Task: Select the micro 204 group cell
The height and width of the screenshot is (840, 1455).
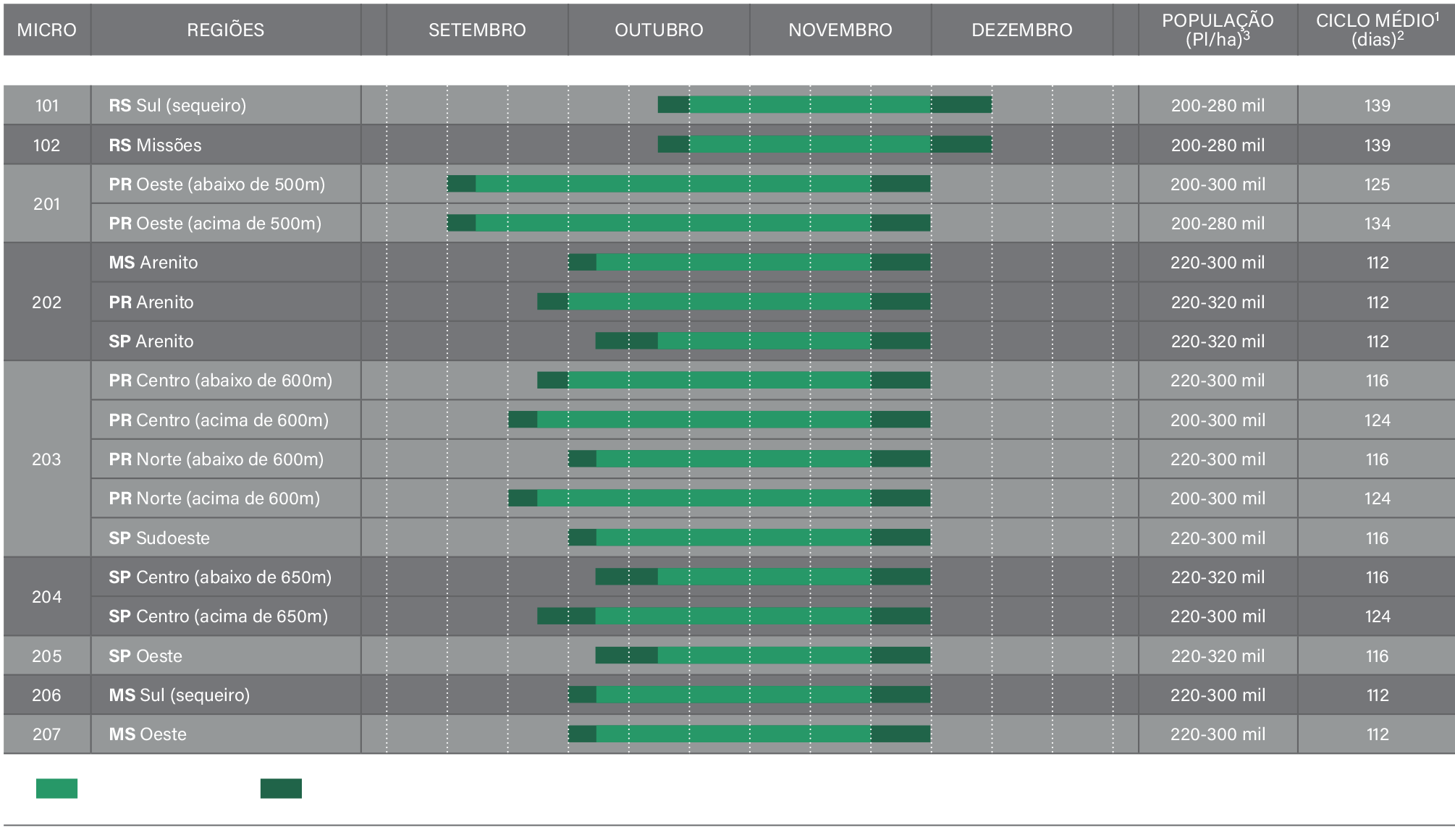Action: pyautogui.click(x=47, y=597)
